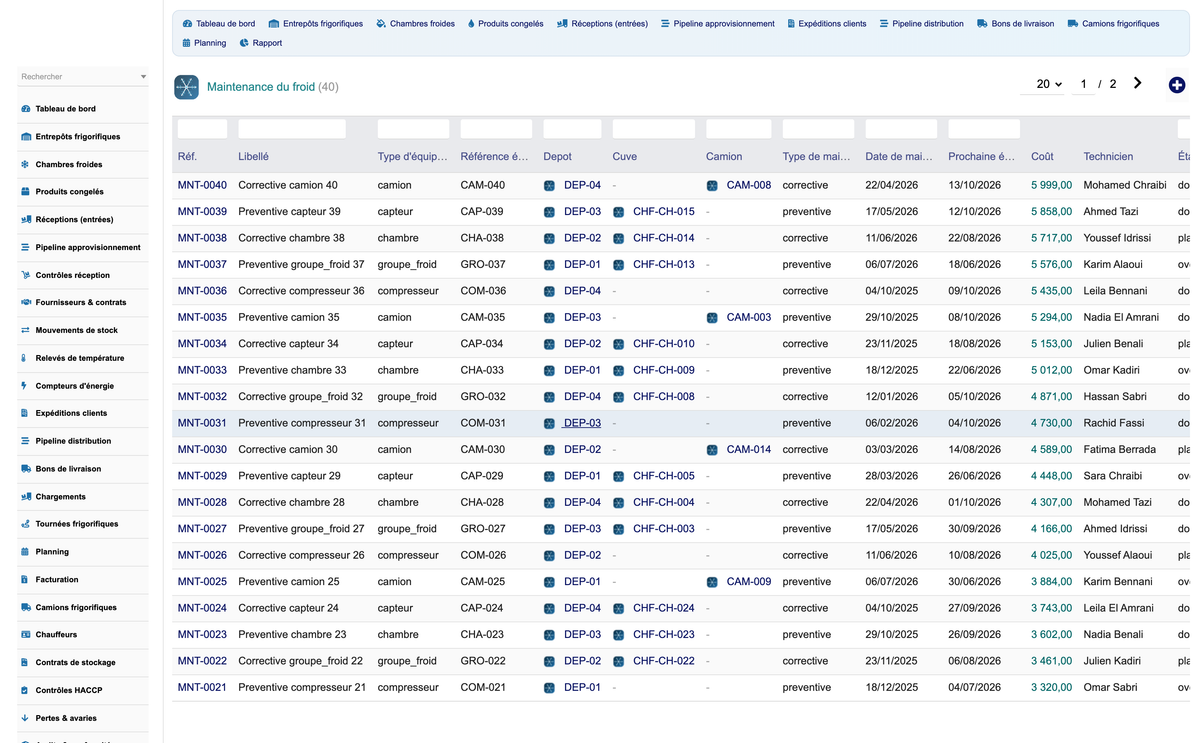Click date 06/07/2026 in MNT-0037 row
Viewport: 1200px width, 743px height.
pyautogui.click(x=891, y=265)
